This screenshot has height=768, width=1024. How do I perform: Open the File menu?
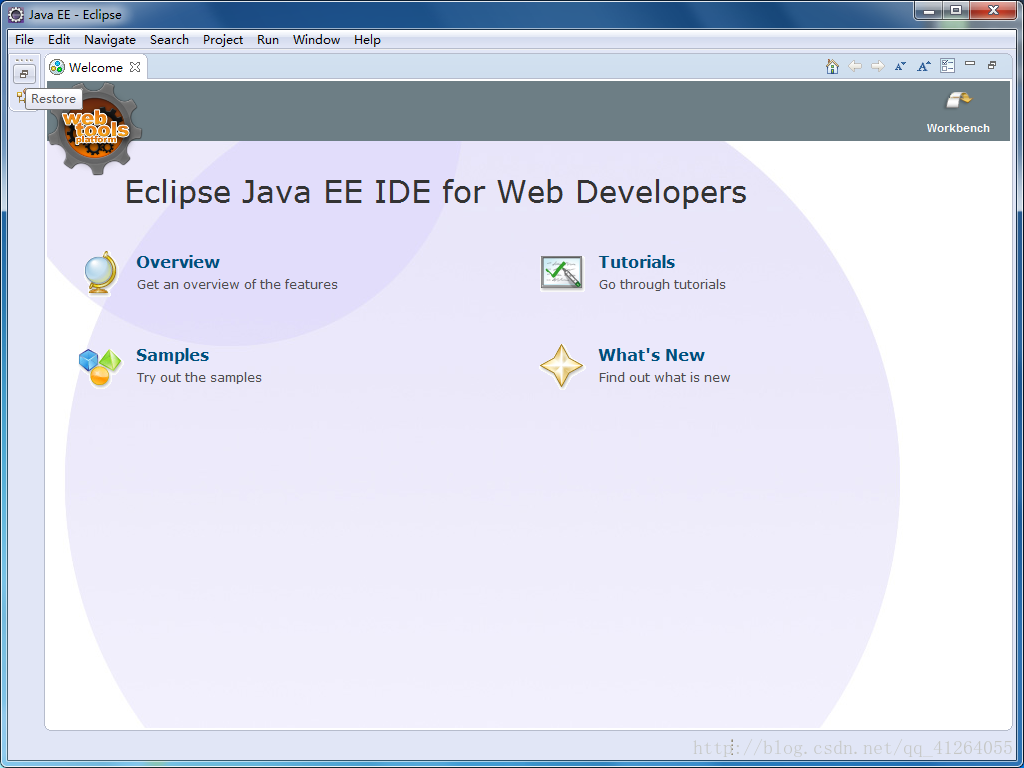[24, 40]
